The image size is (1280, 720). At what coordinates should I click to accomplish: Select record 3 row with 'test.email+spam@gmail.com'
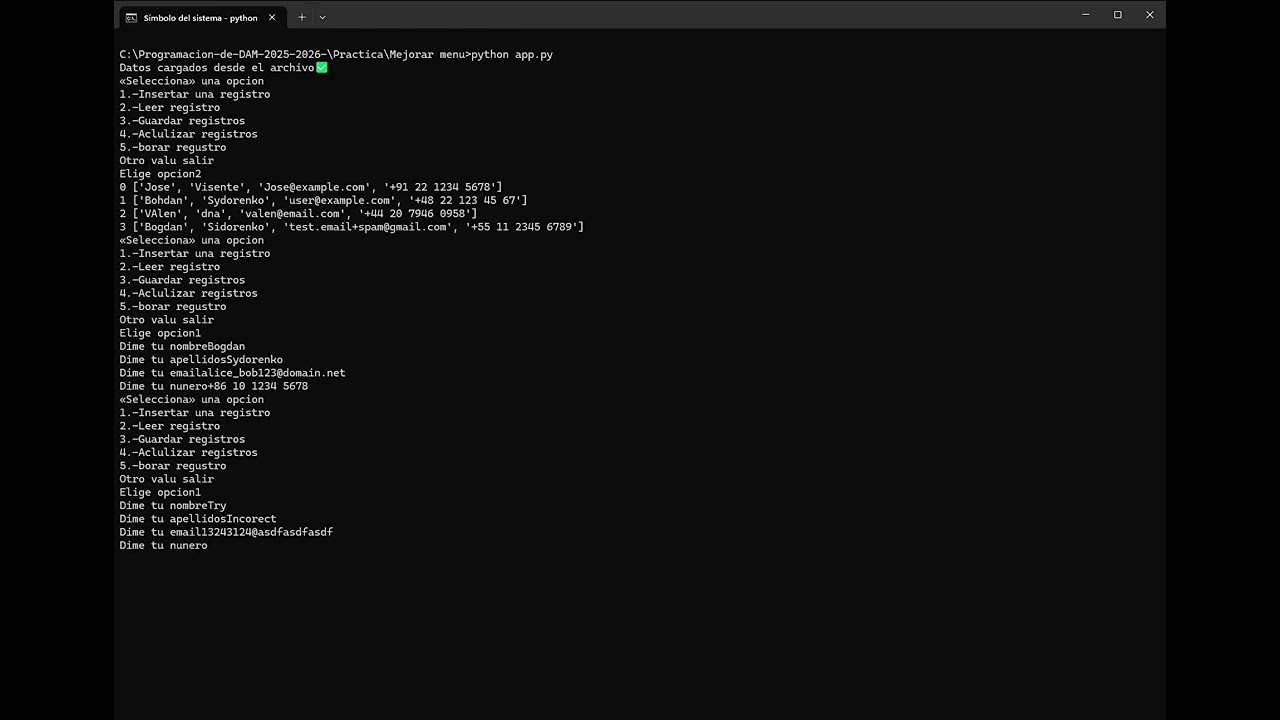tap(351, 227)
